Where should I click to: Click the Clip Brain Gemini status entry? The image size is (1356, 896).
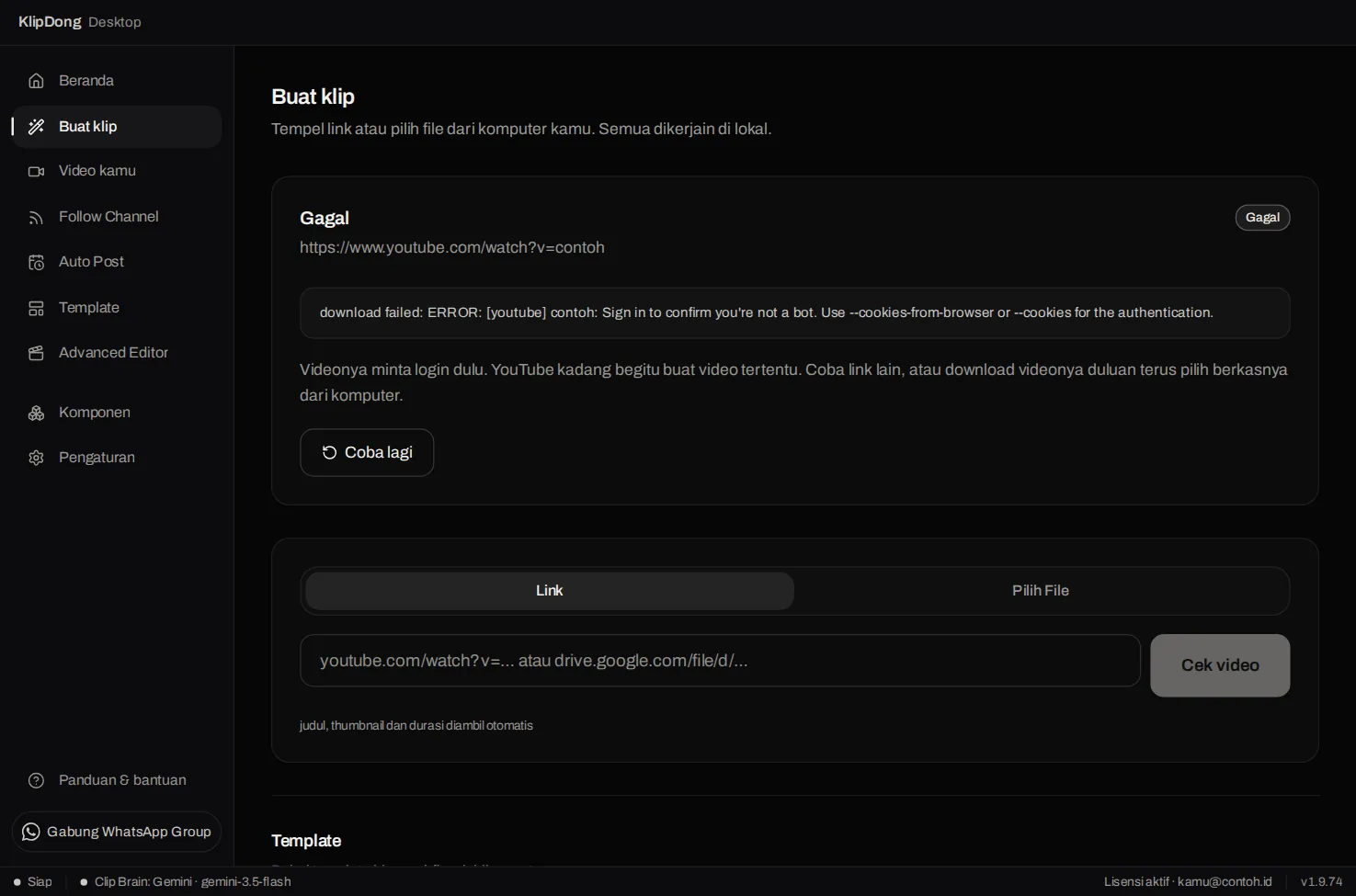tap(186, 881)
